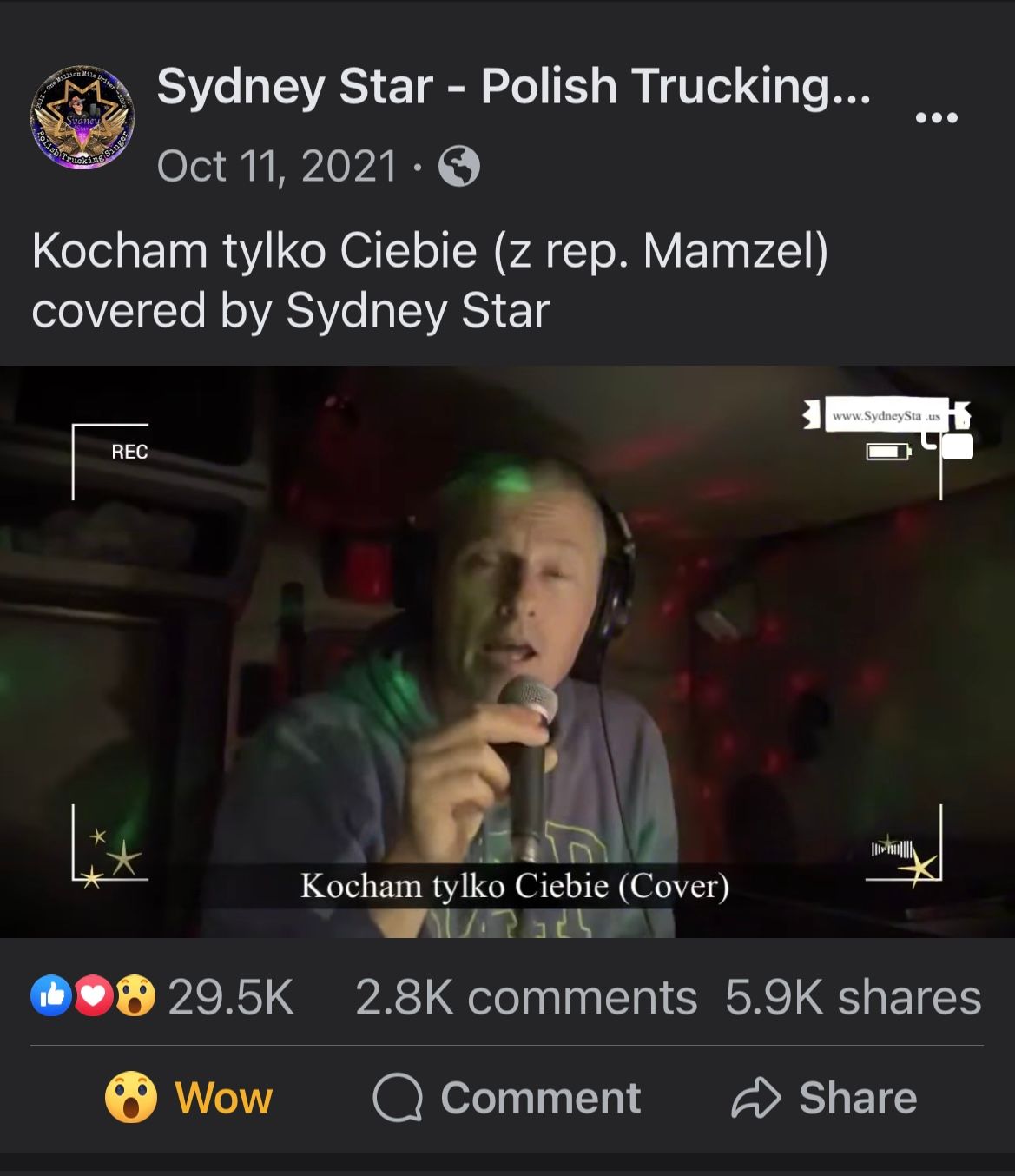Tap the globe public audience icon

459,166
